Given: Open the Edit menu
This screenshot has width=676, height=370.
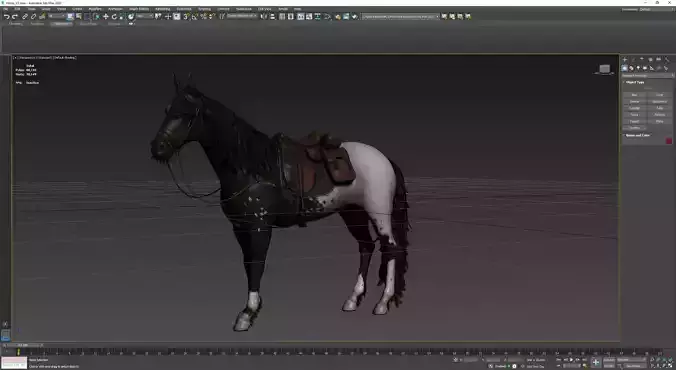Looking at the screenshot, I should point(18,9).
